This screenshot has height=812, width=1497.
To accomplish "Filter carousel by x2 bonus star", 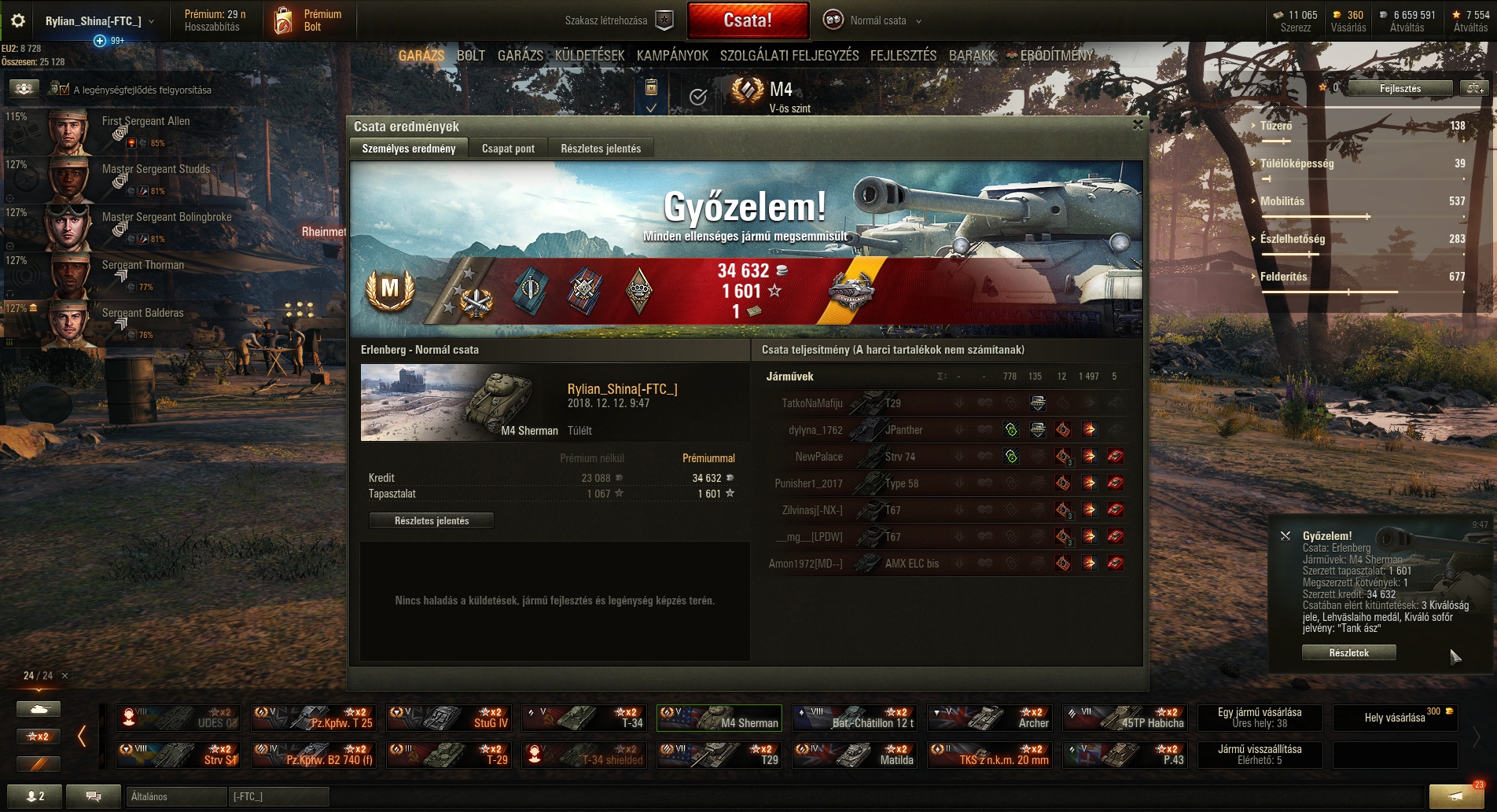I will (38, 737).
